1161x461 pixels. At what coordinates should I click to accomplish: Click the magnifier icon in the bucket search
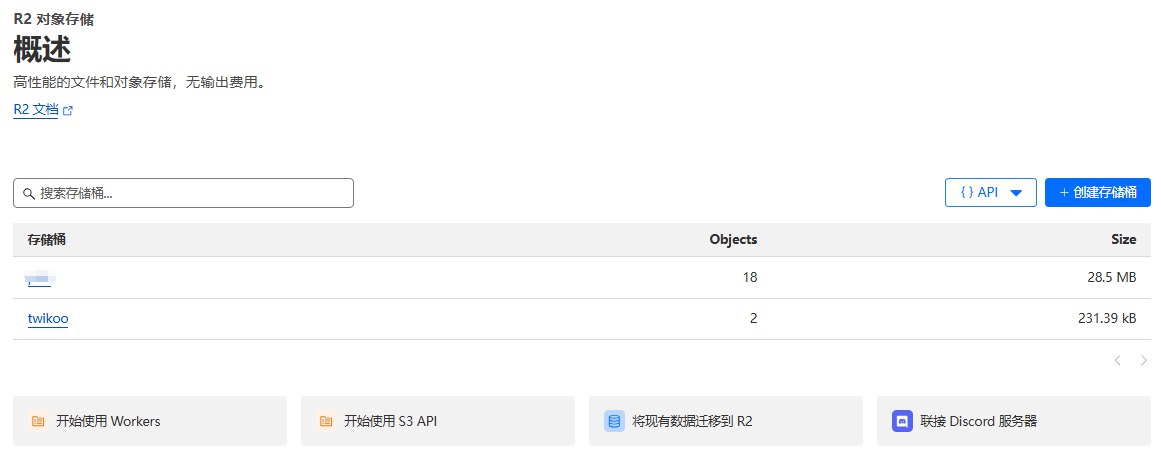[x=29, y=193]
